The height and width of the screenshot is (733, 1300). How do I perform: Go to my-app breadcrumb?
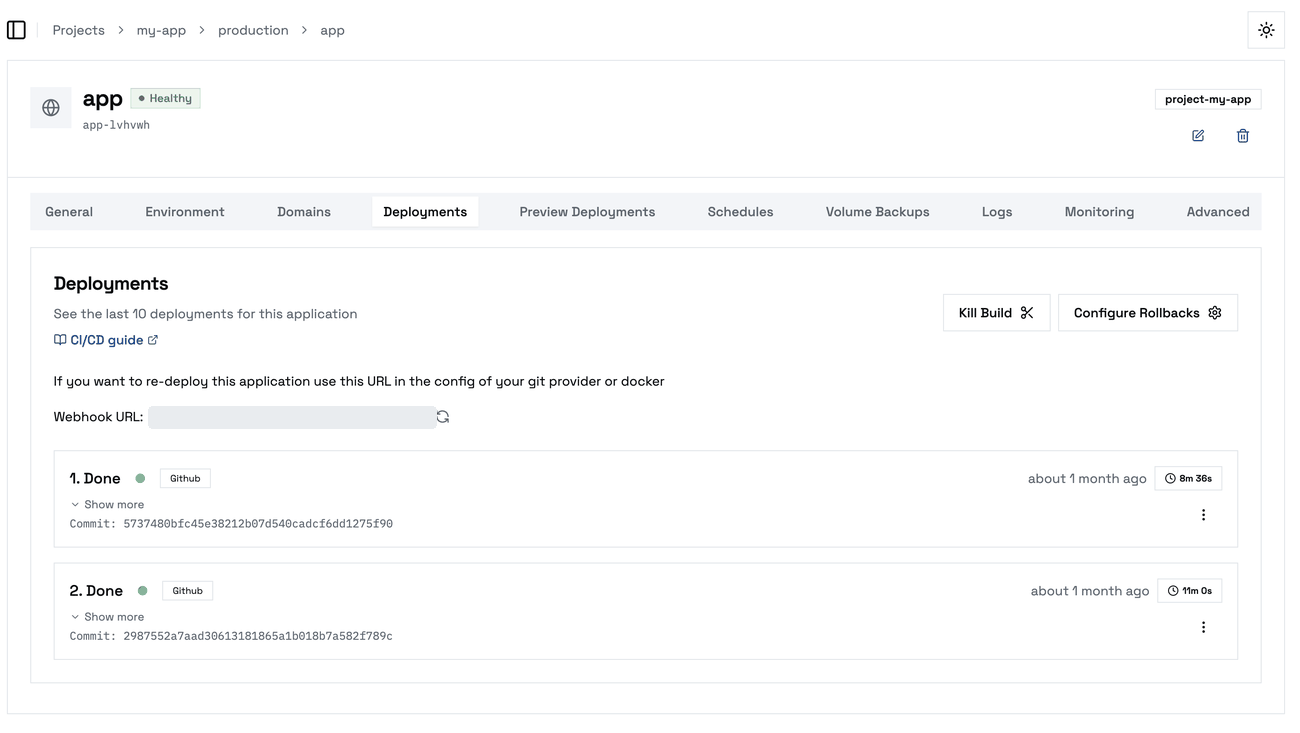pos(161,30)
